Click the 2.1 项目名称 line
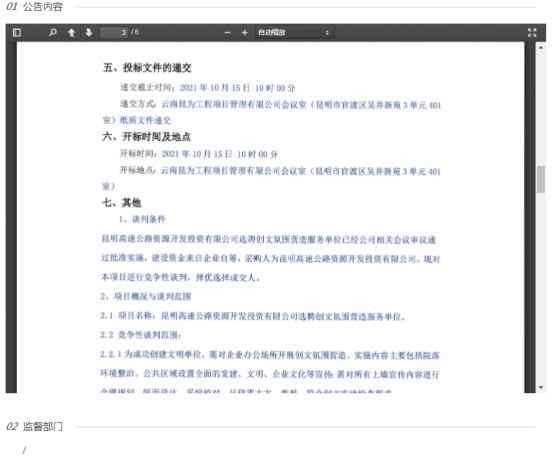553x461 pixels. click(253, 316)
